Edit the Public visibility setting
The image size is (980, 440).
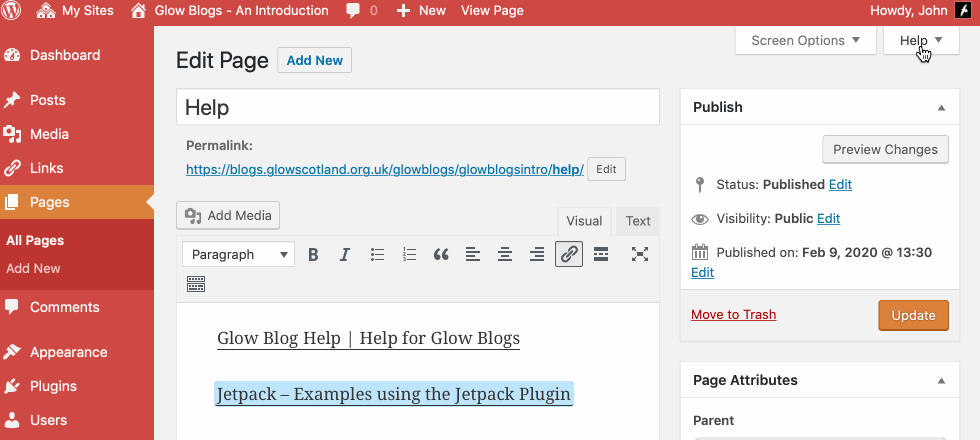(828, 219)
